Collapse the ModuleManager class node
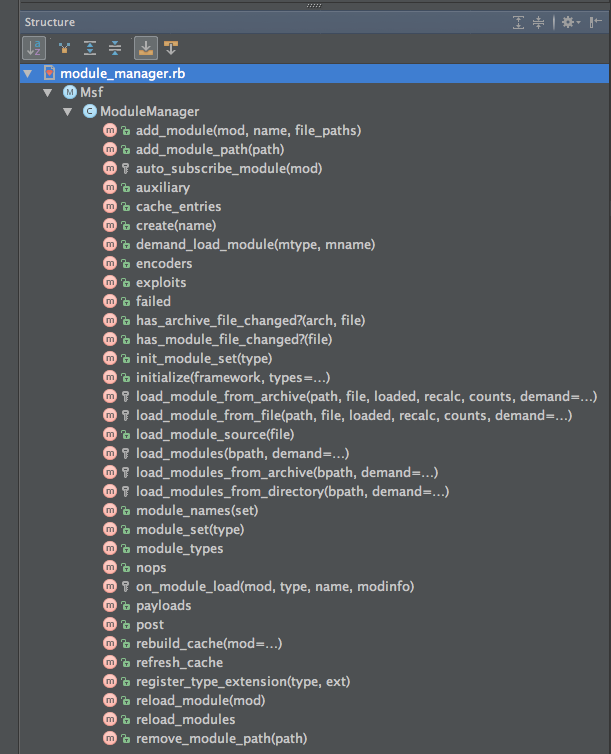 coord(68,112)
